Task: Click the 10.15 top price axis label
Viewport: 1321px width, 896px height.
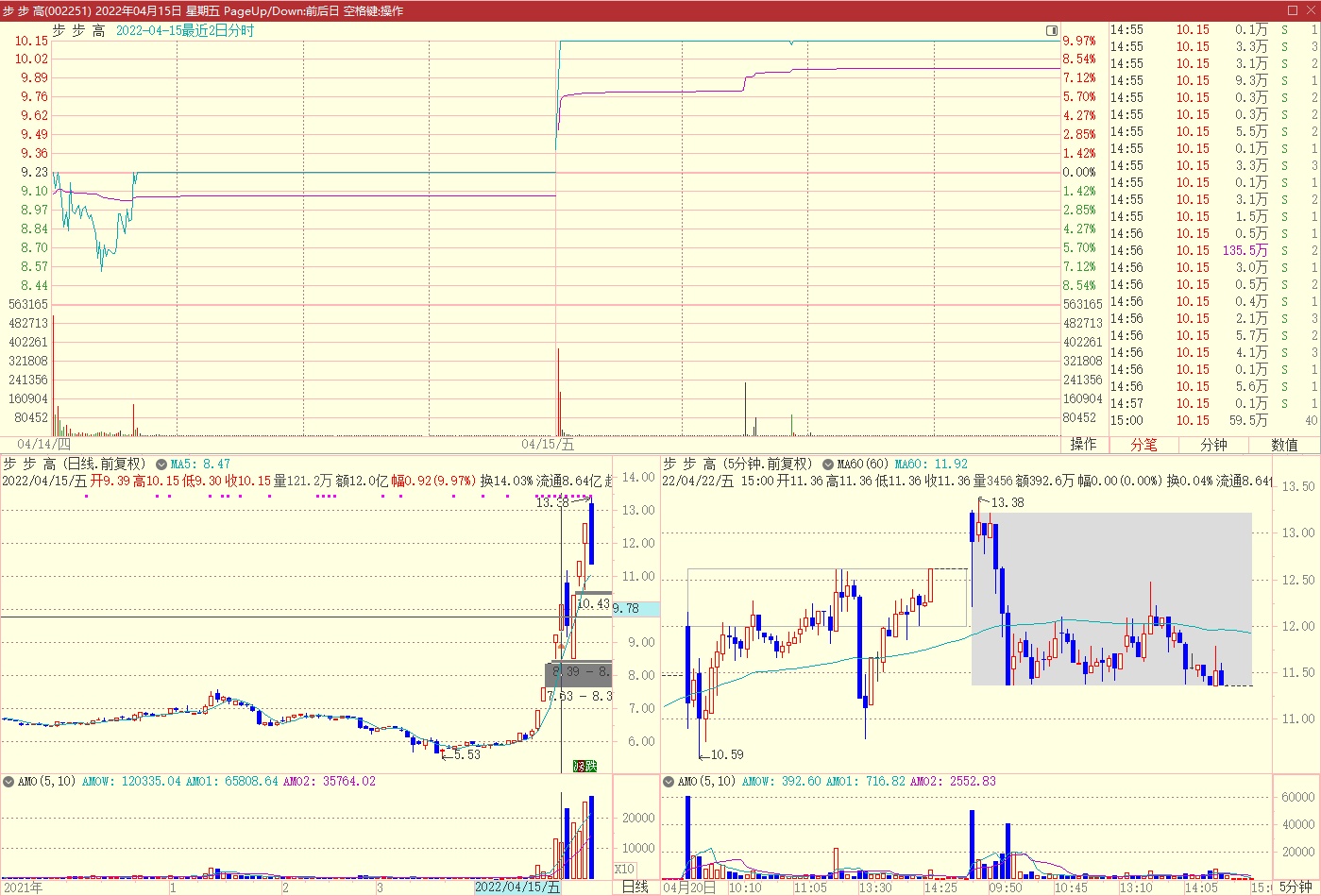Action: [30, 41]
